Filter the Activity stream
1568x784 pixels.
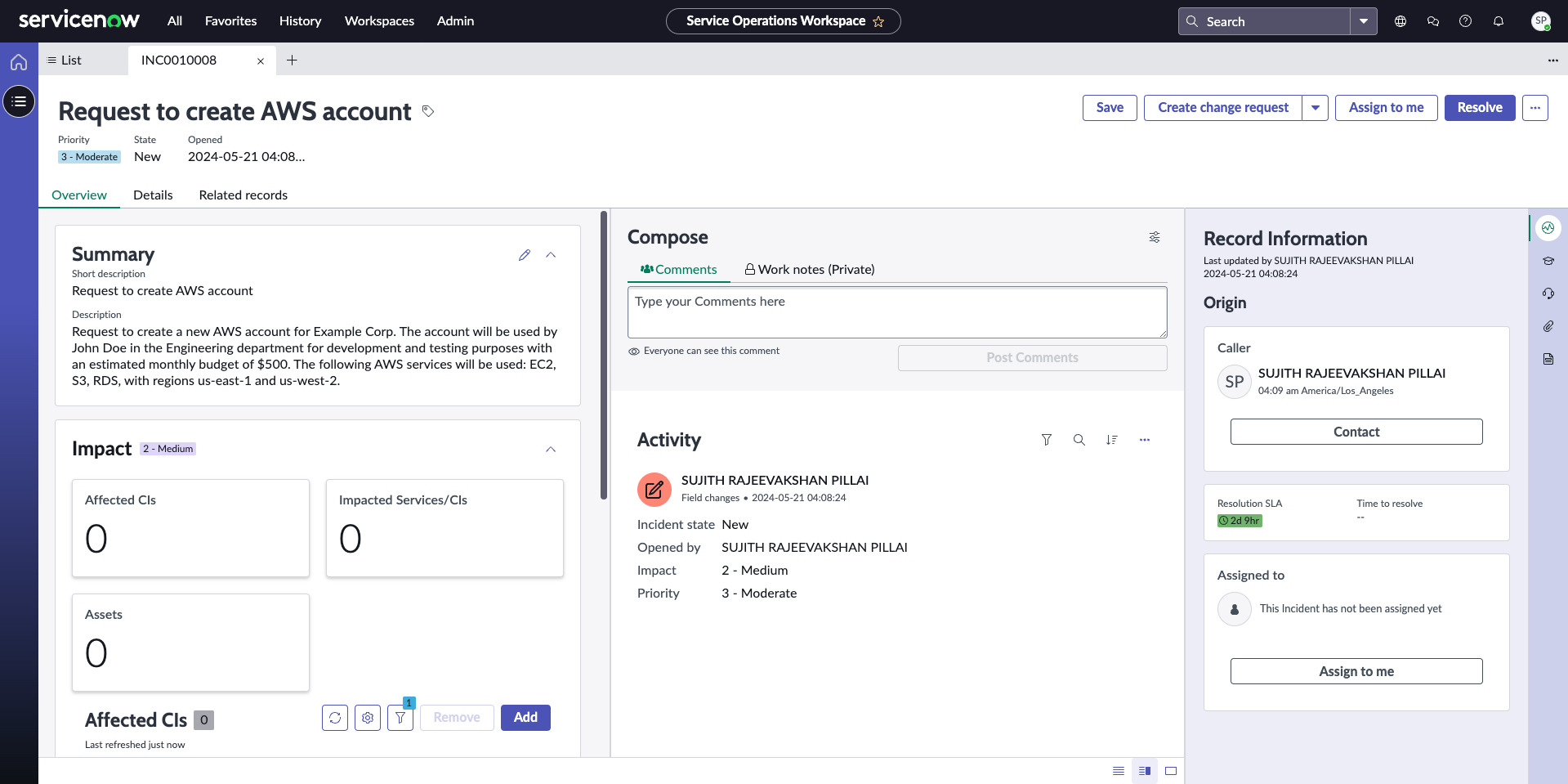1047,440
